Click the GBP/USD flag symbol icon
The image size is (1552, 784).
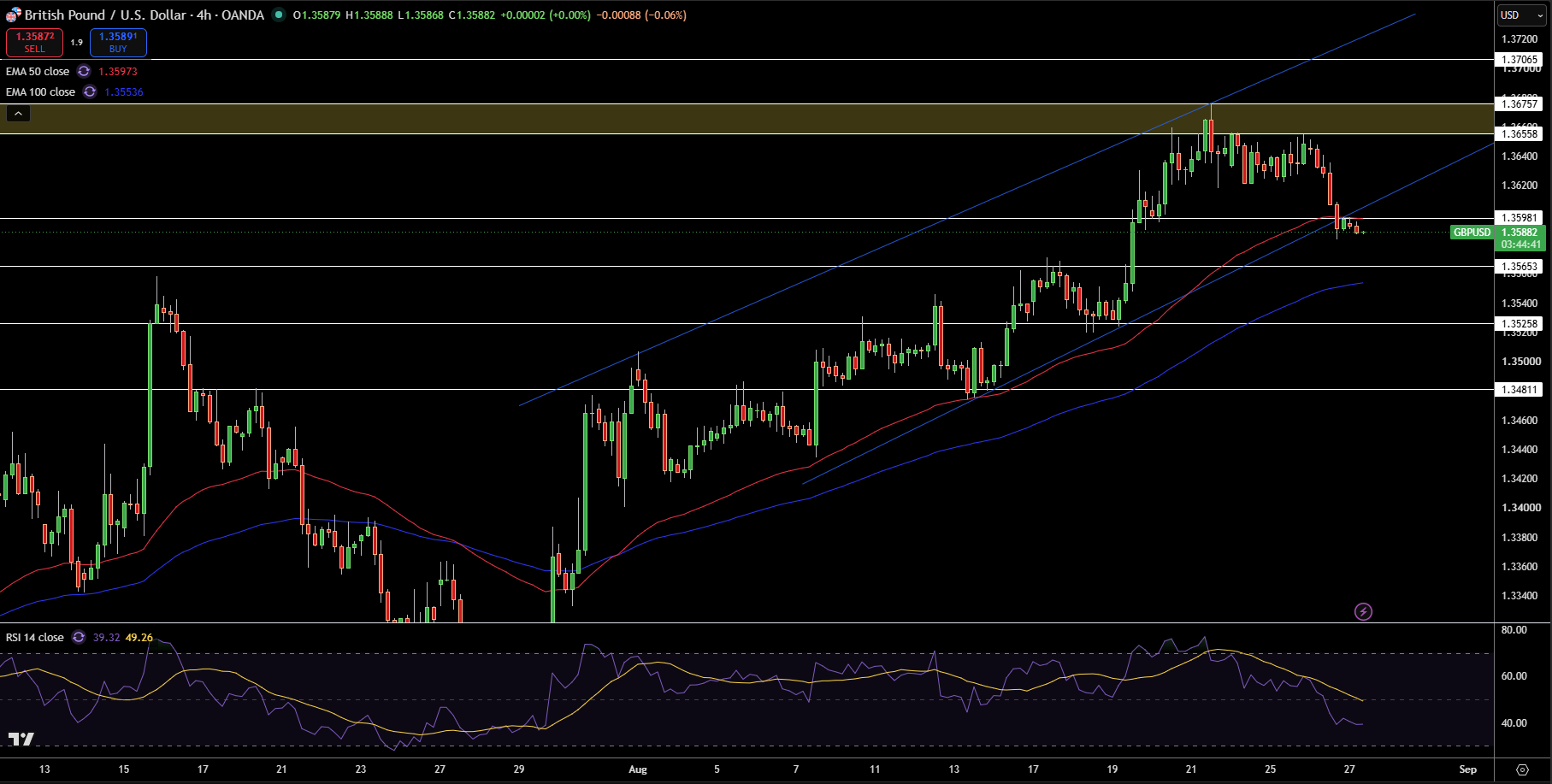click(x=13, y=15)
